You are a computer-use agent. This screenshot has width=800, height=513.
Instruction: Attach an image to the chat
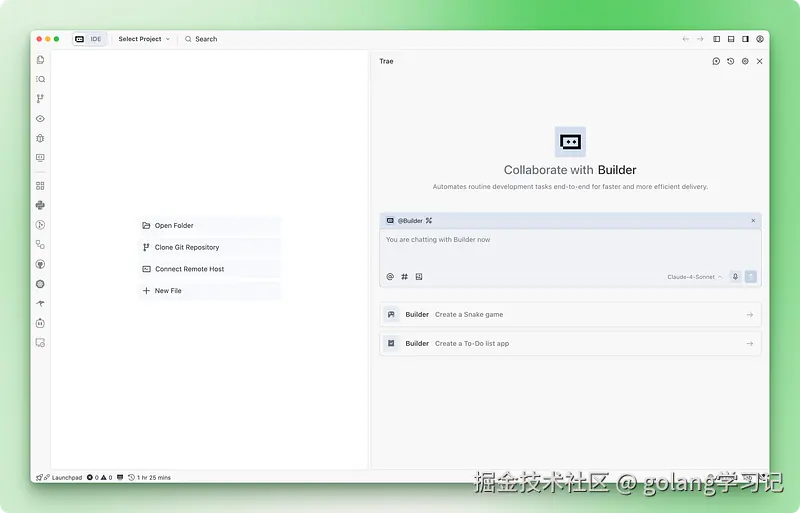(419, 277)
